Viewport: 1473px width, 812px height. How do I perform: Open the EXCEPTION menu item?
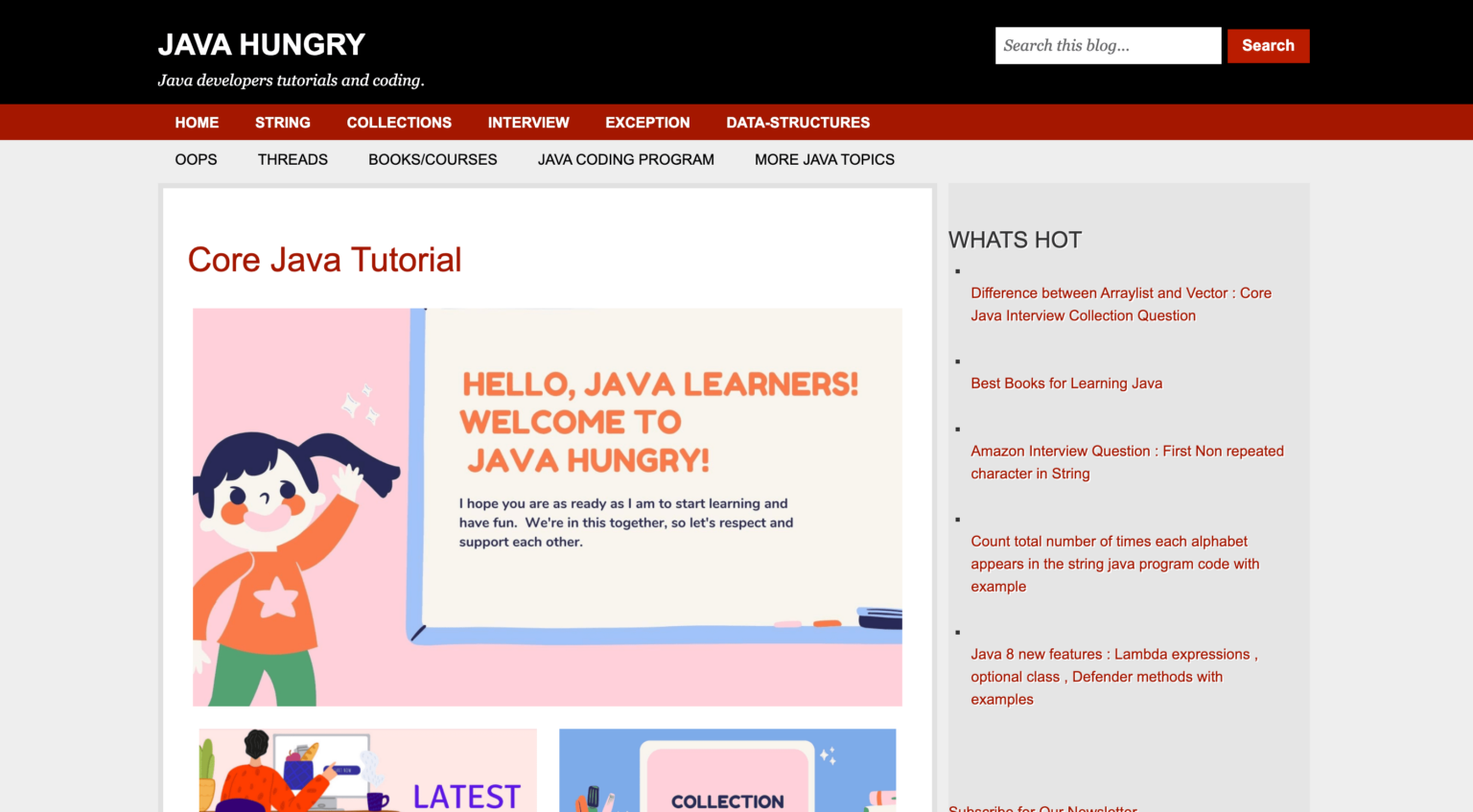click(x=647, y=123)
